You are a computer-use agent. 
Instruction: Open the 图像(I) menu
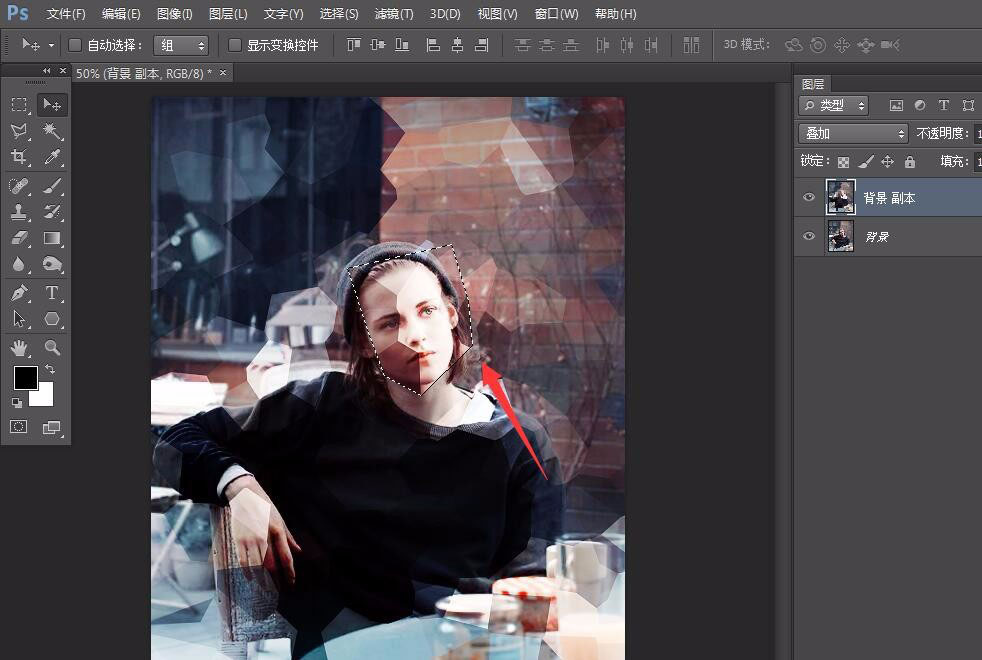pos(175,14)
